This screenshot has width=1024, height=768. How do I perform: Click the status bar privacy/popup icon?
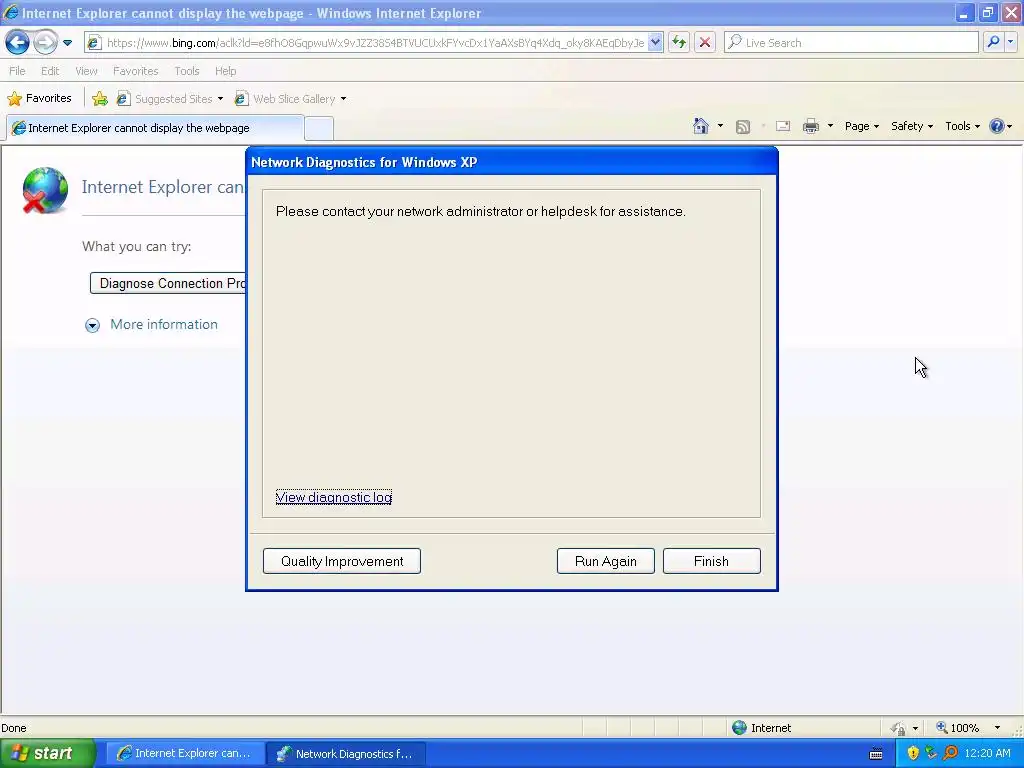coord(899,728)
